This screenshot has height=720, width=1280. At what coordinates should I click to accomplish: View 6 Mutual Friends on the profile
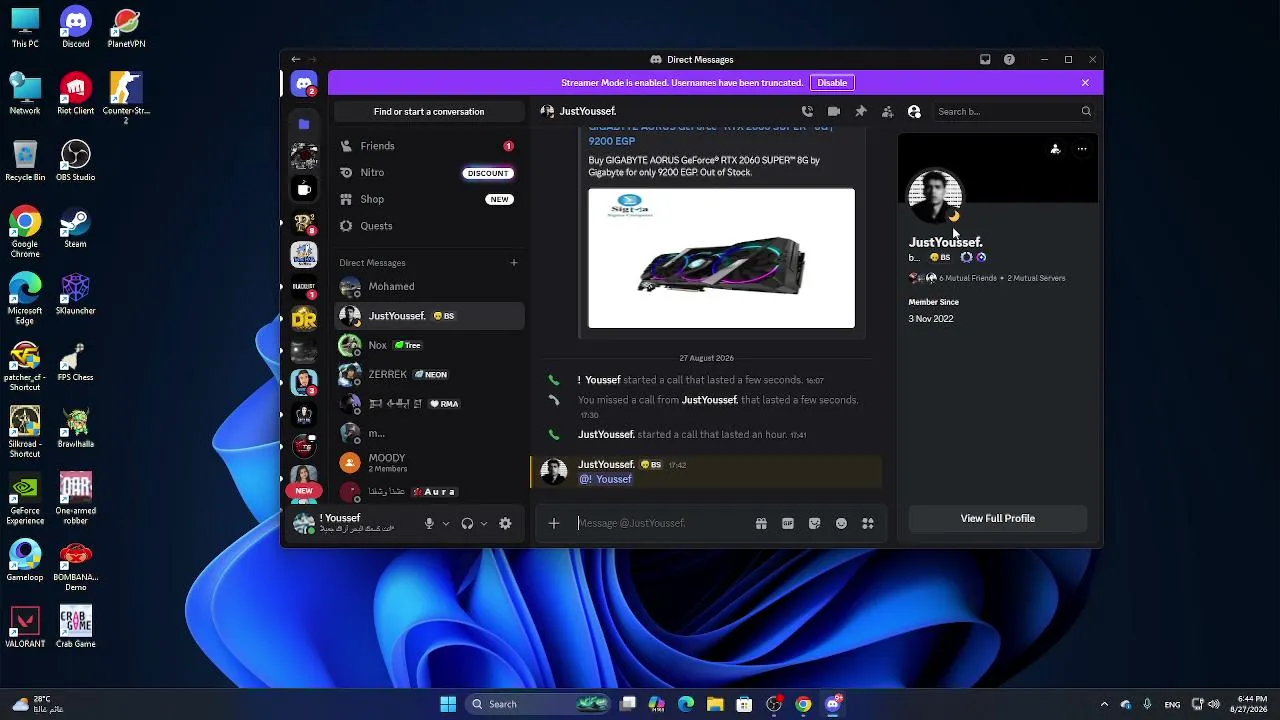(967, 278)
